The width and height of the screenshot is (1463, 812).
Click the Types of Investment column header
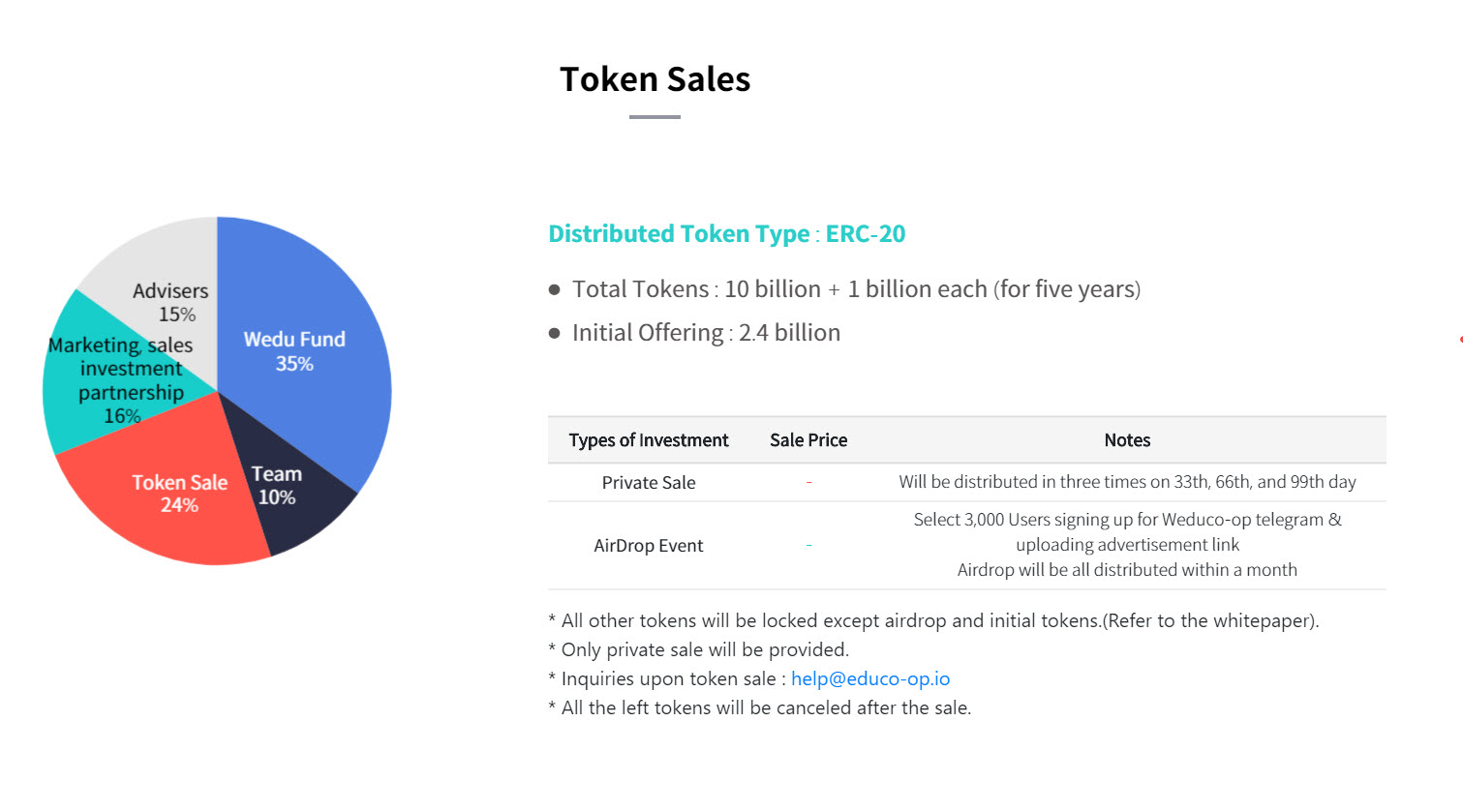pyautogui.click(x=649, y=440)
